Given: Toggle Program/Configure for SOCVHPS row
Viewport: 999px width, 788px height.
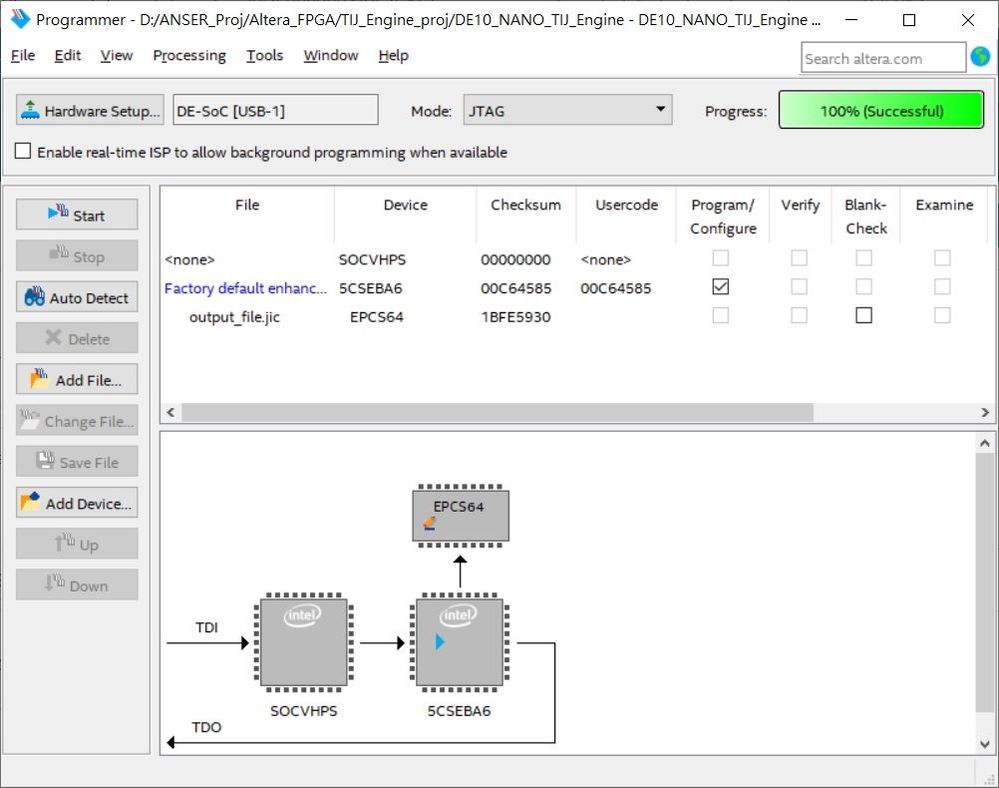Looking at the screenshot, I should coord(721,258).
